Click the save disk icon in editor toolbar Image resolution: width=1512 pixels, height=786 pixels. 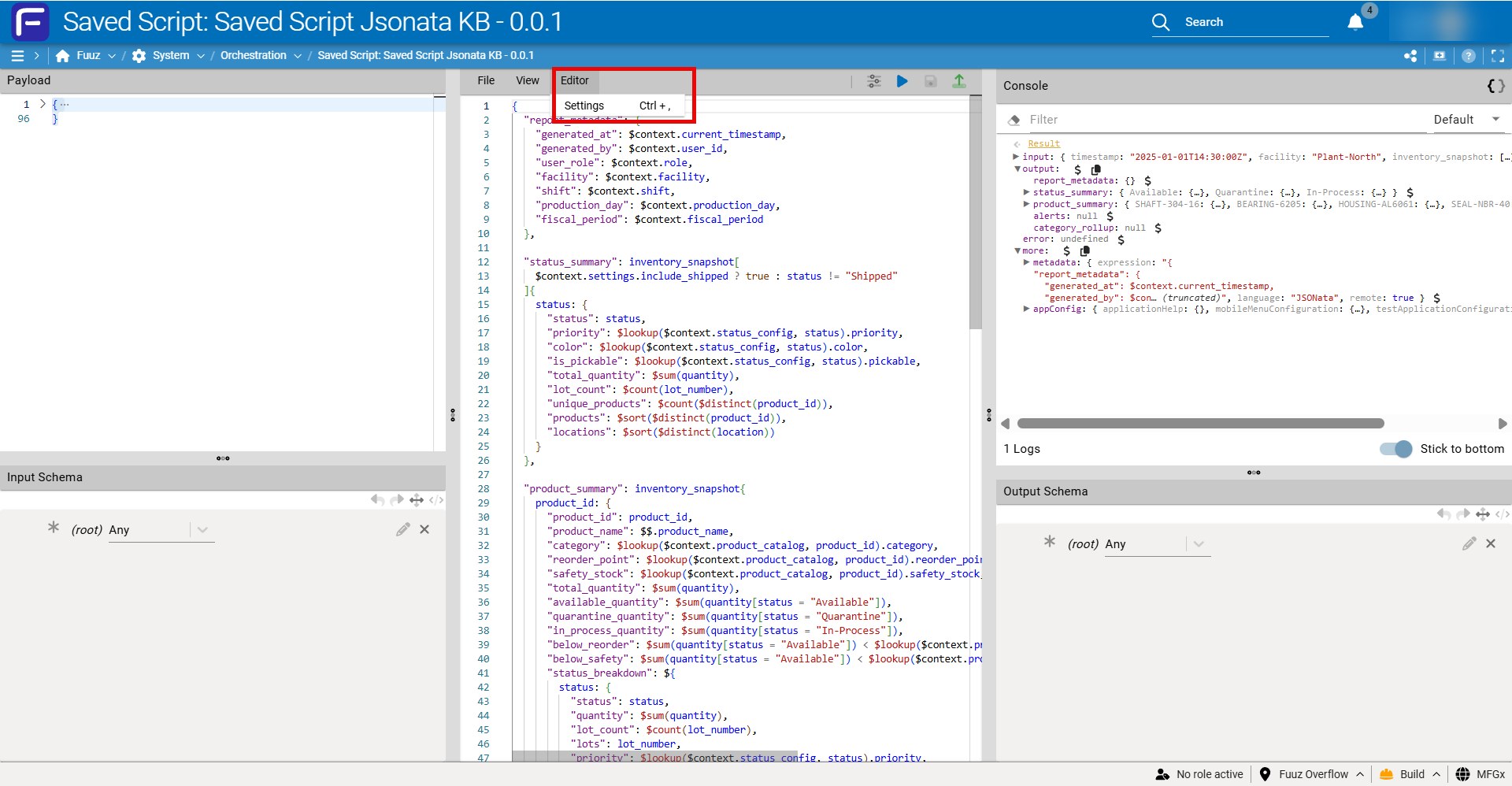[x=931, y=81]
